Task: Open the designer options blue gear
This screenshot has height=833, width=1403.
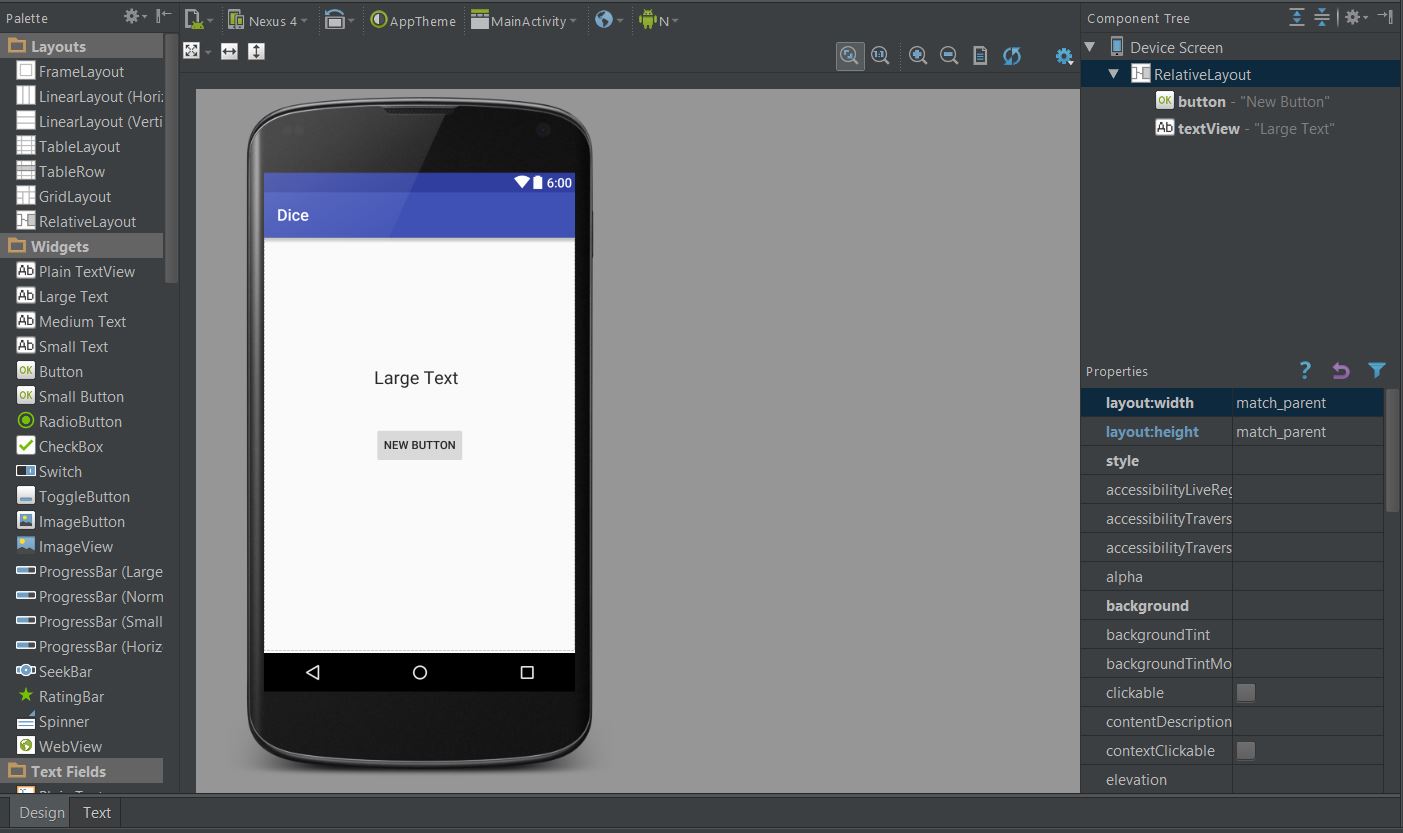Action: click(1064, 56)
